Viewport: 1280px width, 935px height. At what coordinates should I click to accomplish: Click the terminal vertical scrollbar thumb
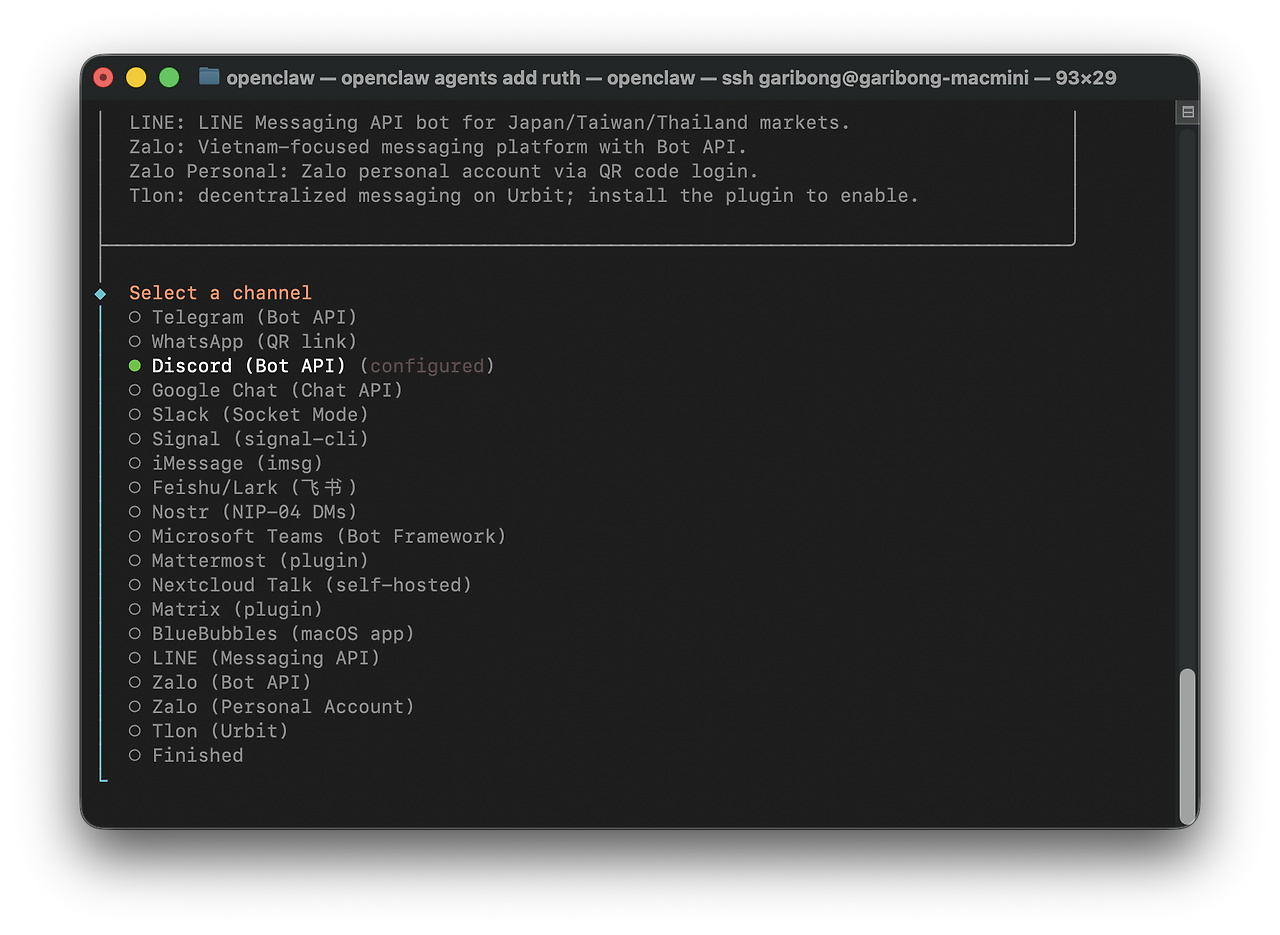tap(1187, 745)
